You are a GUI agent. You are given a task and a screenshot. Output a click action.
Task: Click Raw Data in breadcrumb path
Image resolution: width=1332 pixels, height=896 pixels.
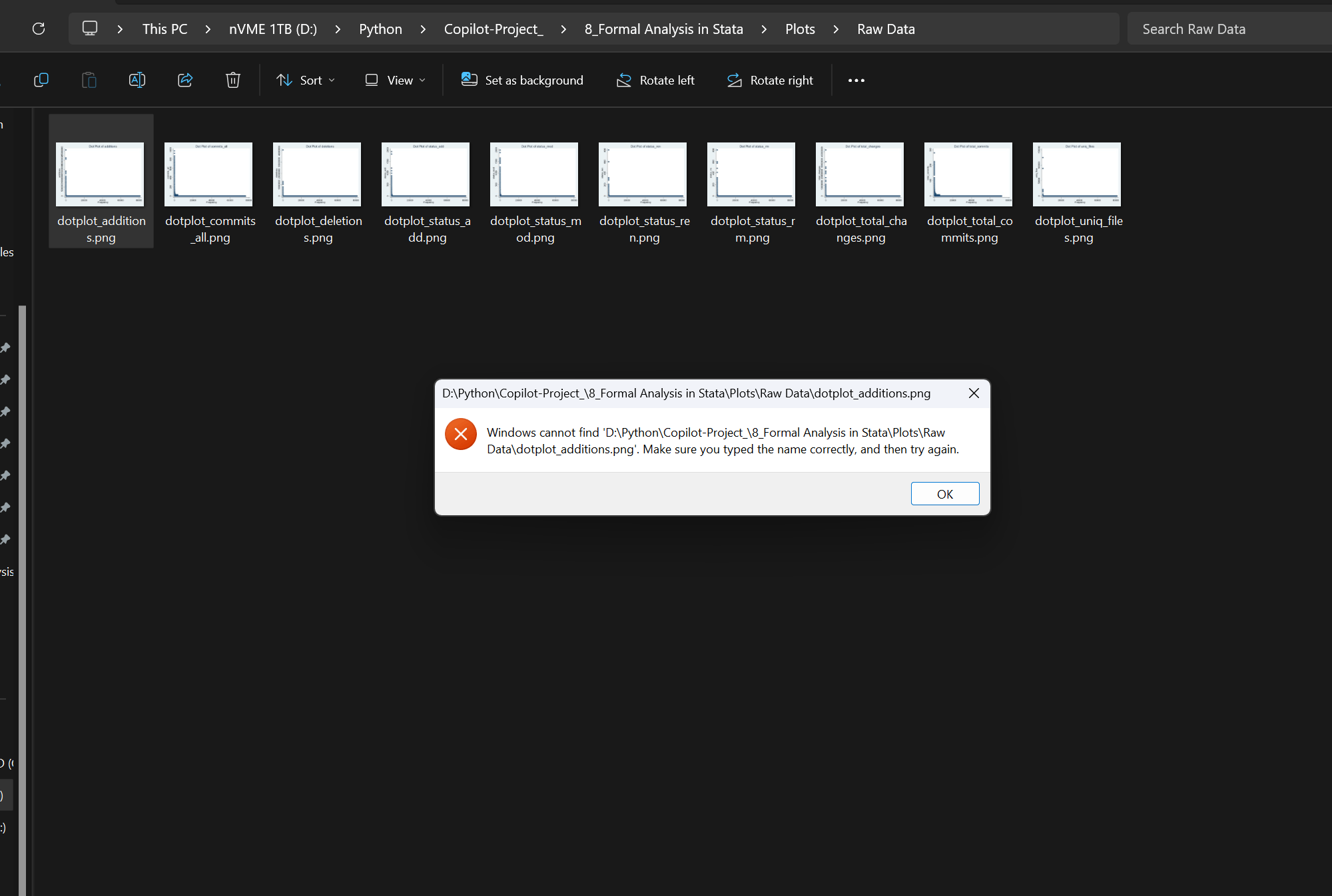click(886, 29)
